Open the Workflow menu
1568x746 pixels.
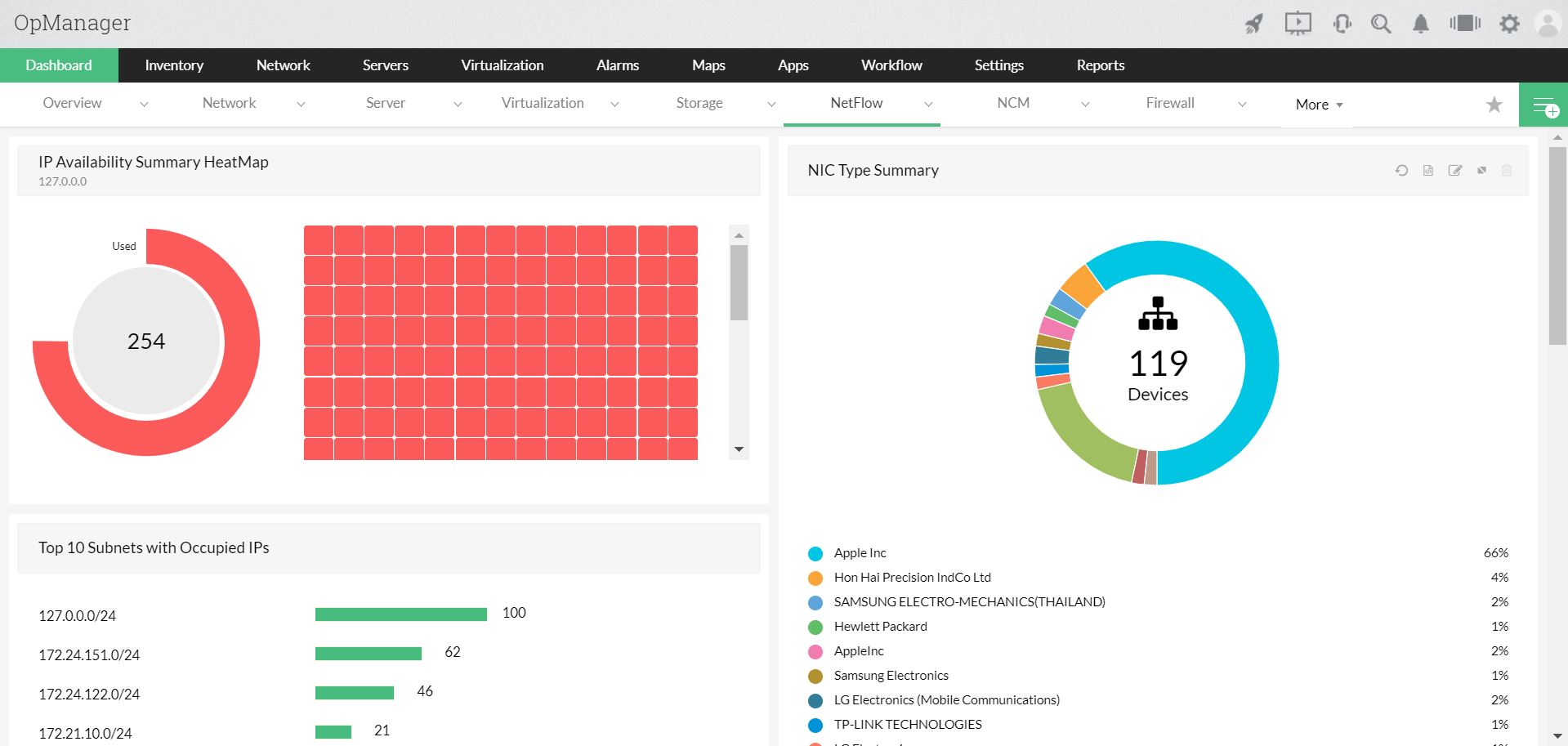(891, 65)
